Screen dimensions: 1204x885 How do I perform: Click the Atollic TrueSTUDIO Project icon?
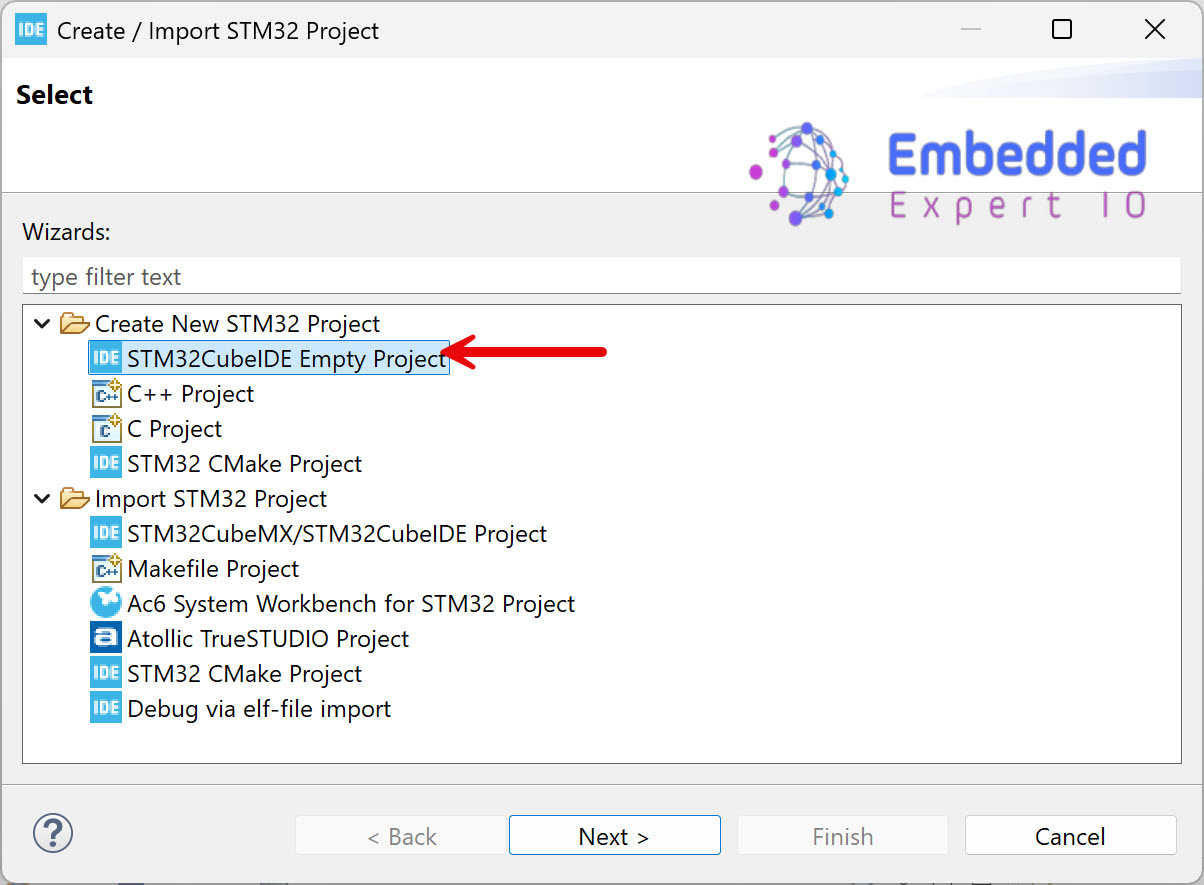coord(105,637)
